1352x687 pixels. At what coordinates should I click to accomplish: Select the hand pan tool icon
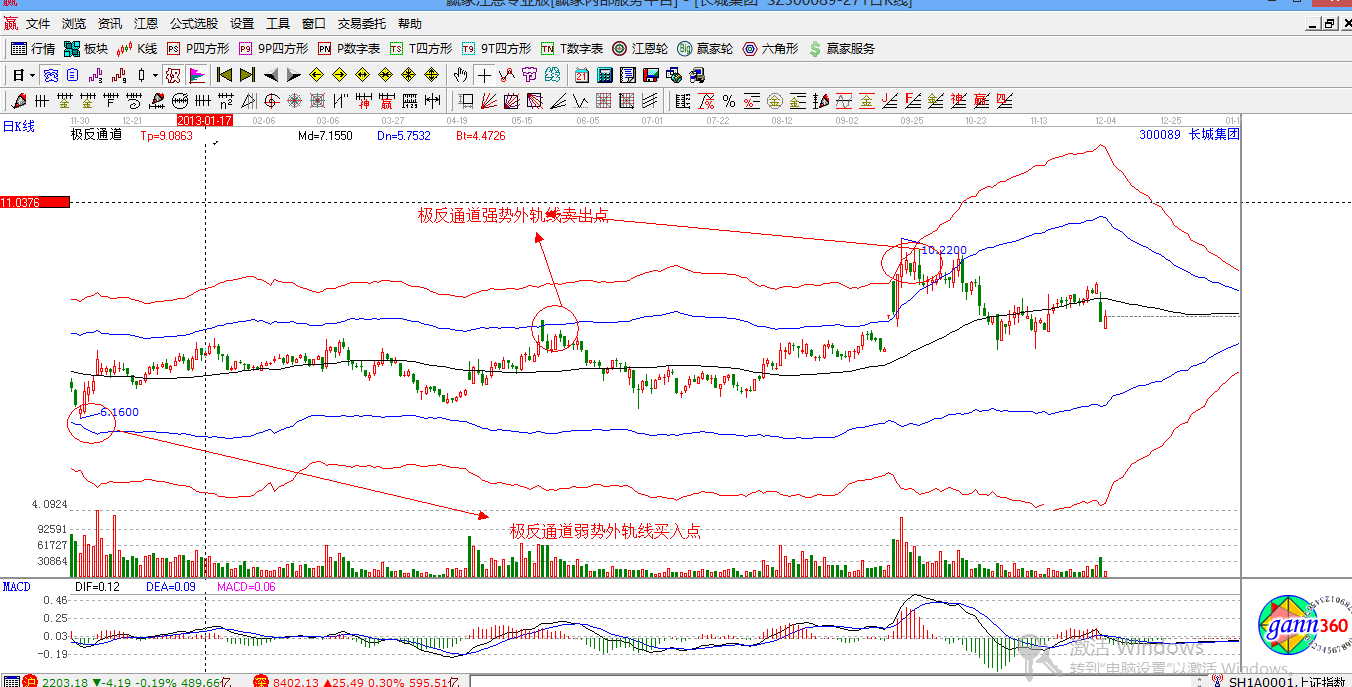tap(460, 75)
